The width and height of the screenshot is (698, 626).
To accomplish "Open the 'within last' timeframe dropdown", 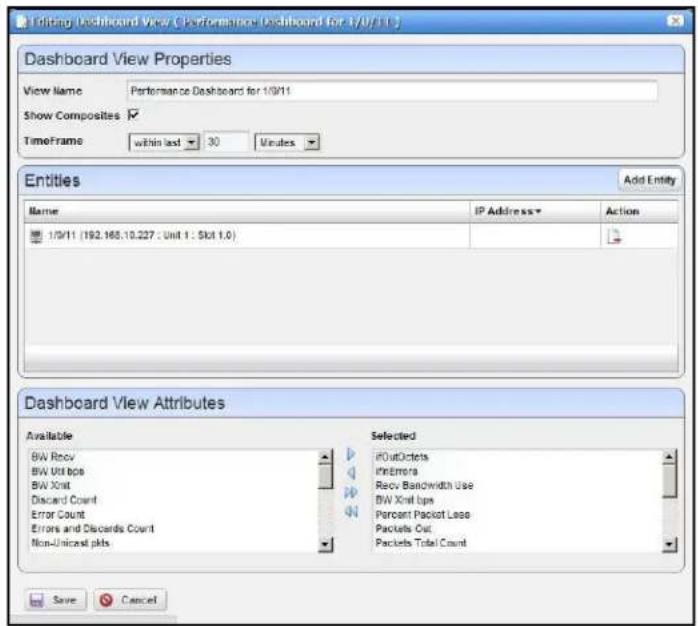I will (x=164, y=142).
